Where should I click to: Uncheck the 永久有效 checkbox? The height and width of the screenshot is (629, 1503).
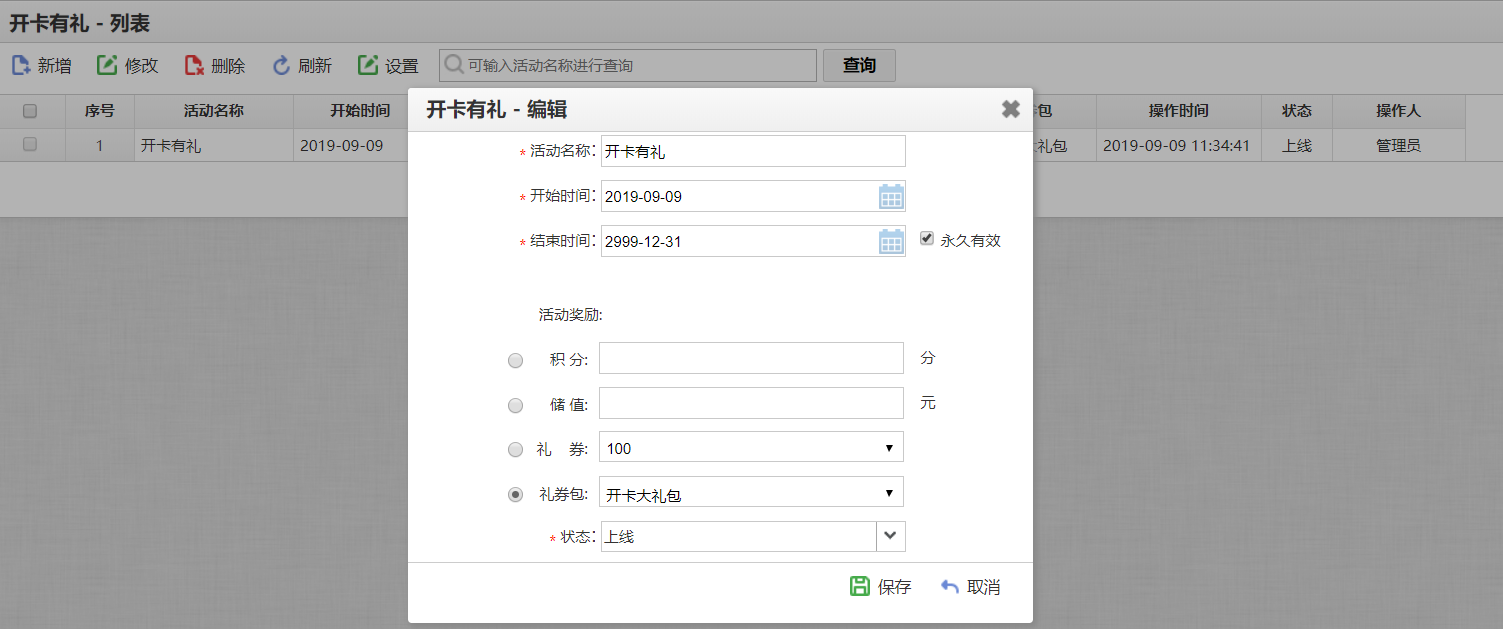pyautogui.click(x=927, y=240)
